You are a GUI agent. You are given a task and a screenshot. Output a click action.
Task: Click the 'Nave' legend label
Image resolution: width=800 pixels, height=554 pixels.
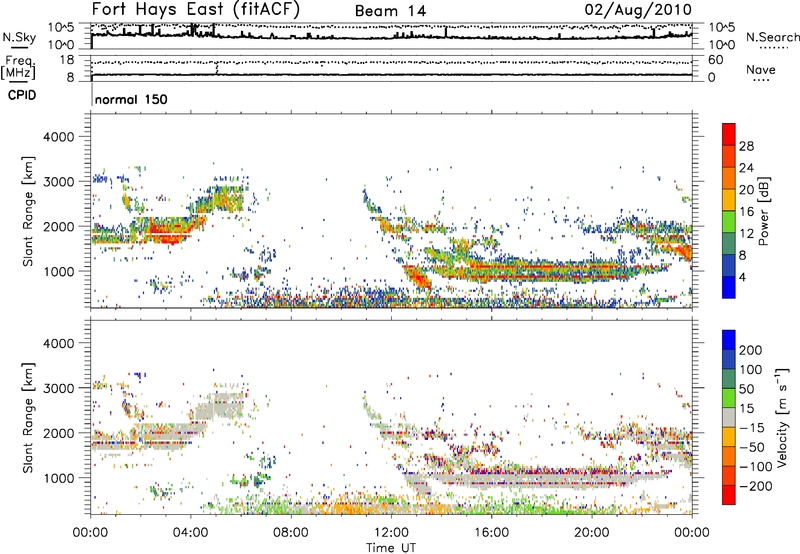pos(761,69)
